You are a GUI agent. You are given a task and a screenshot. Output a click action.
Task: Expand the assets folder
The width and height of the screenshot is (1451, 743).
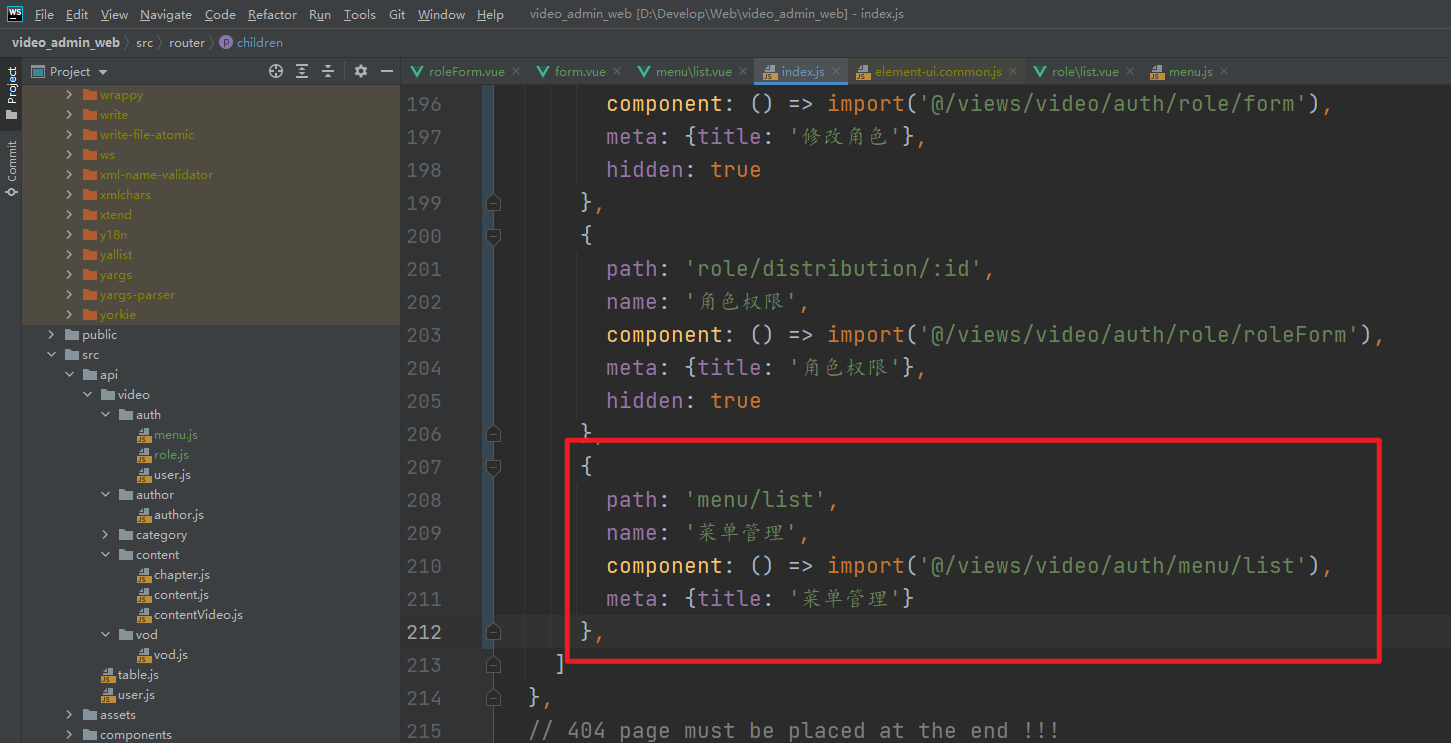coord(69,715)
